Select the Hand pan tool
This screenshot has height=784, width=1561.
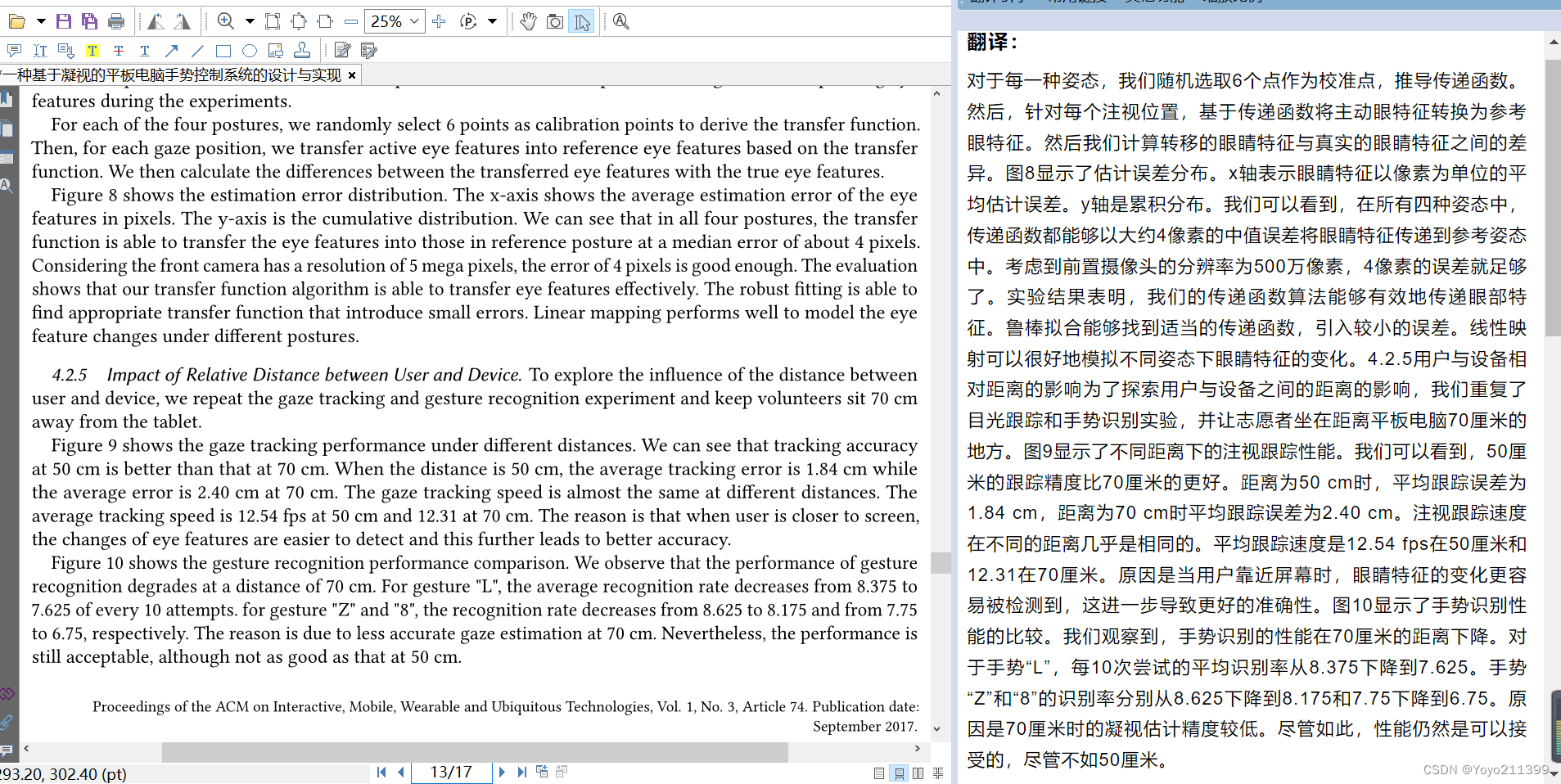tap(528, 21)
